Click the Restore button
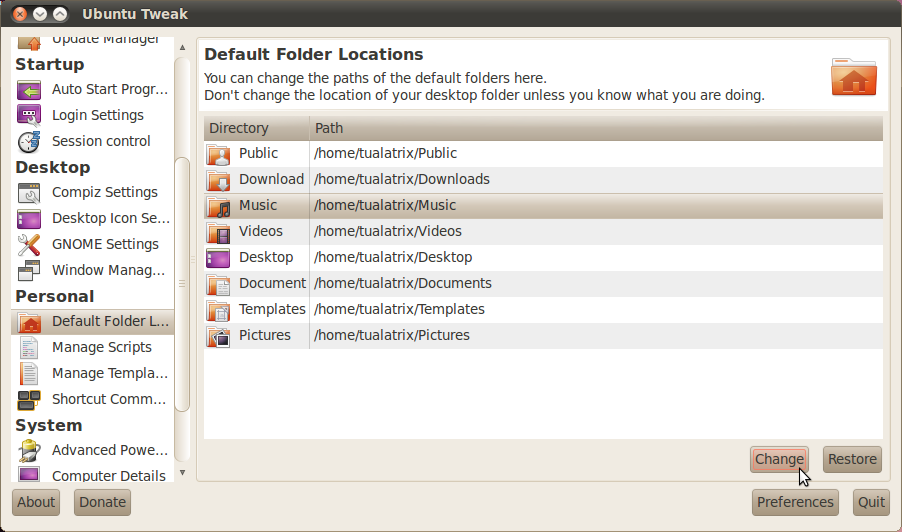The width and height of the screenshot is (902, 532). pos(852,460)
